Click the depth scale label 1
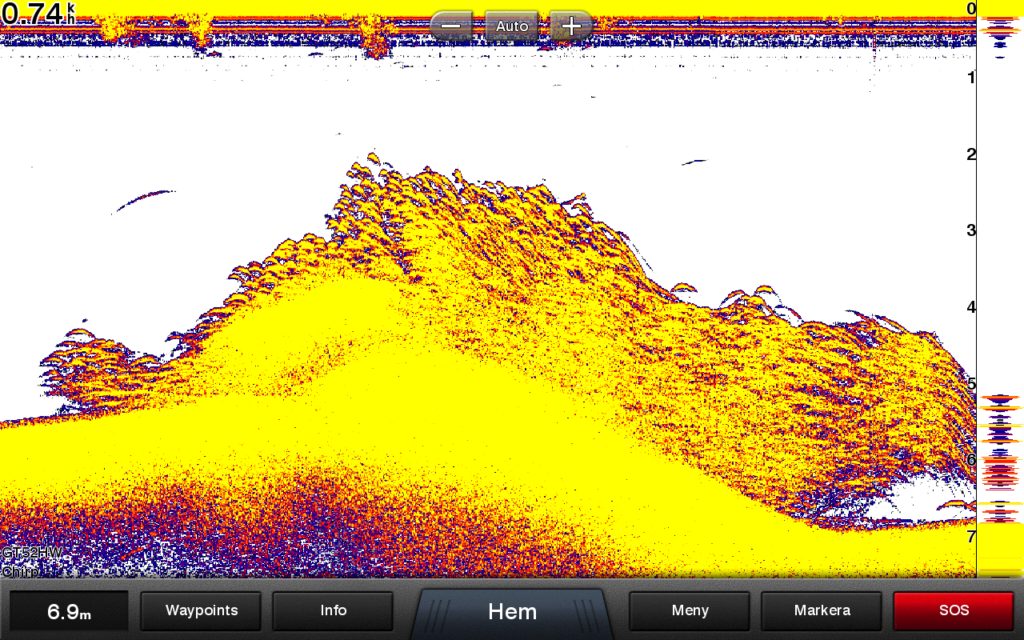Image resolution: width=1024 pixels, height=640 pixels. coord(970,78)
